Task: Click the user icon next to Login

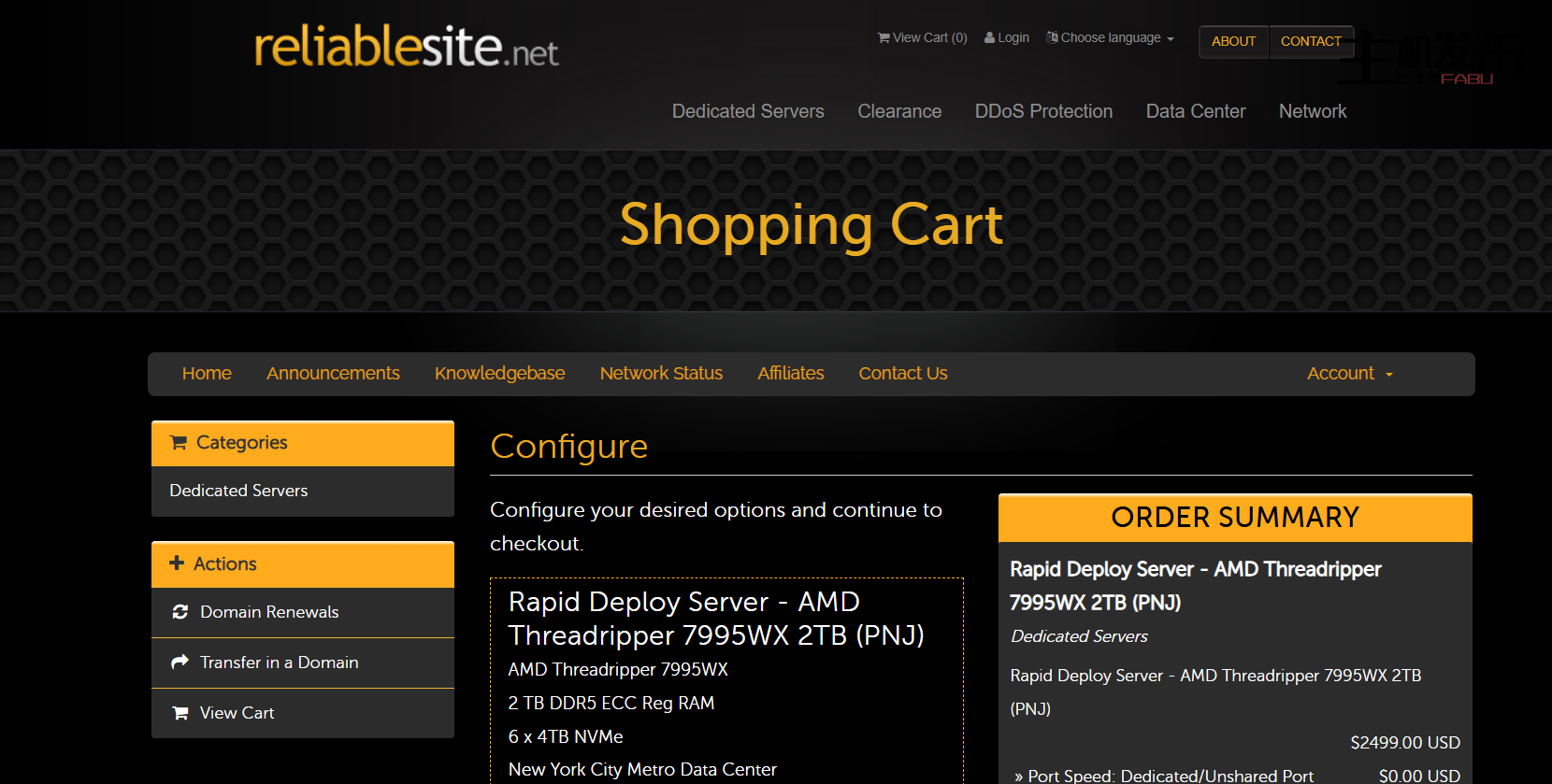Action: 989,38
